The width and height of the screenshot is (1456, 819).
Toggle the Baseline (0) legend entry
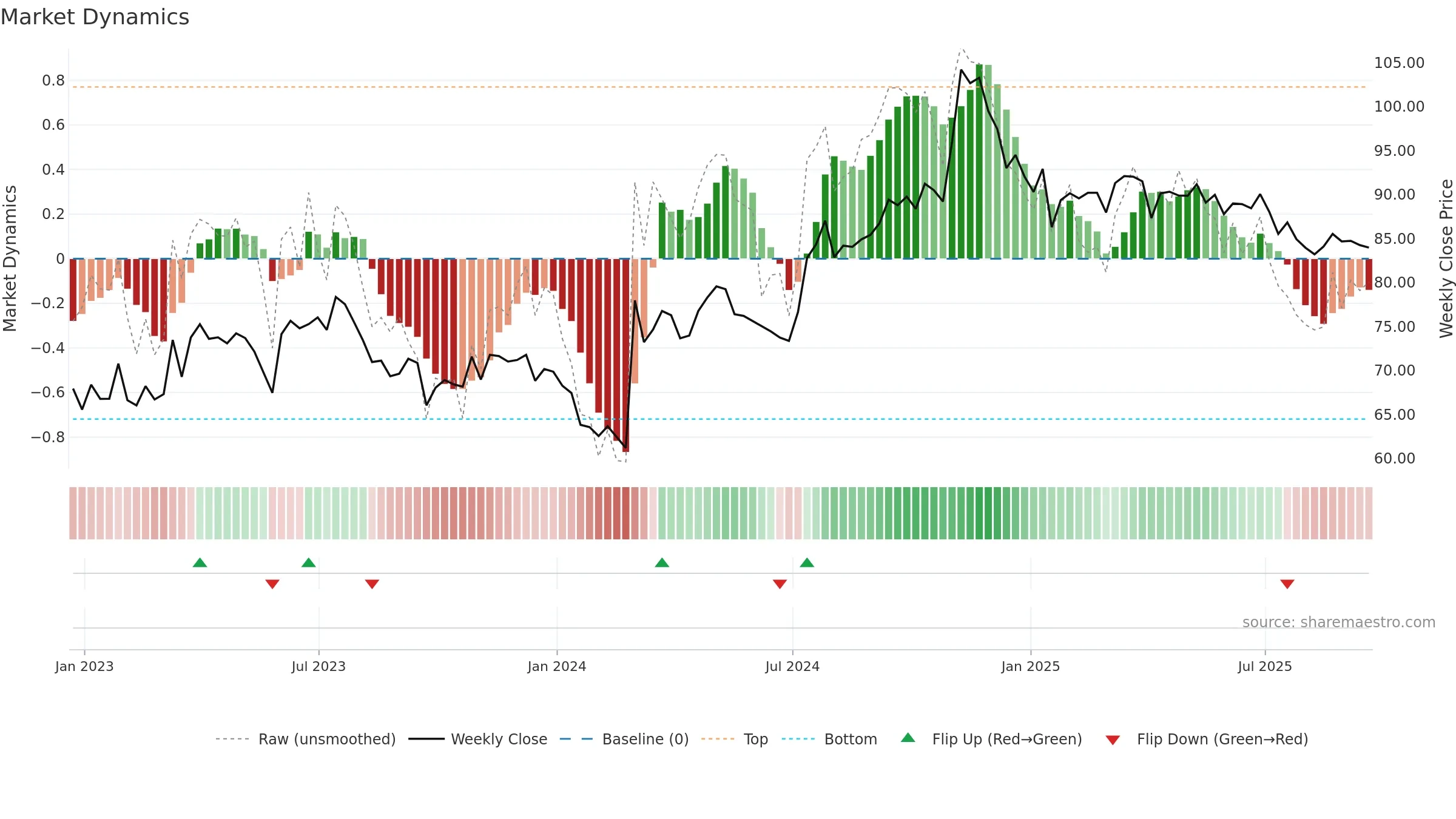624,739
